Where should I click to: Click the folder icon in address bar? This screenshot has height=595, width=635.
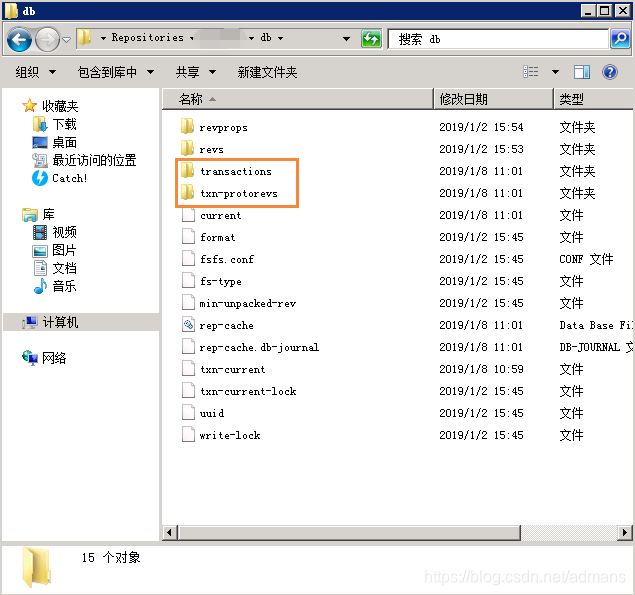pyautogui.click(x=85, y=38)
